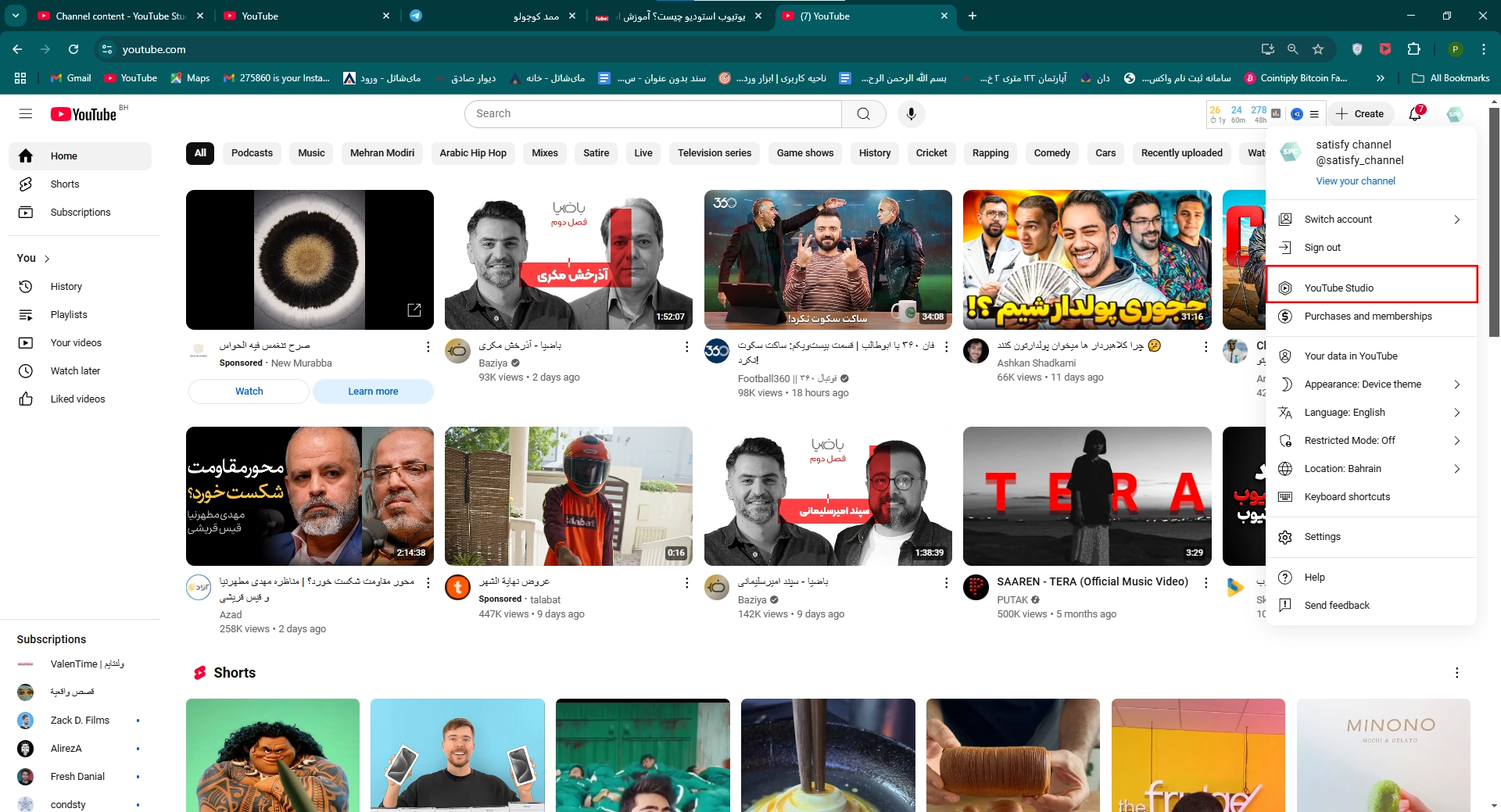Click the YouTube logo to go home

point(84,114)
